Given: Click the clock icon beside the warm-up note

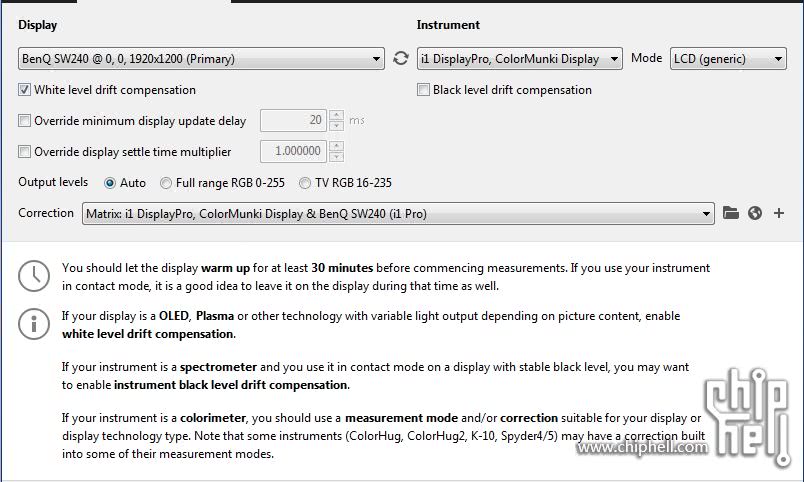Looking at the screenshot, I should [x=35, y=276].
